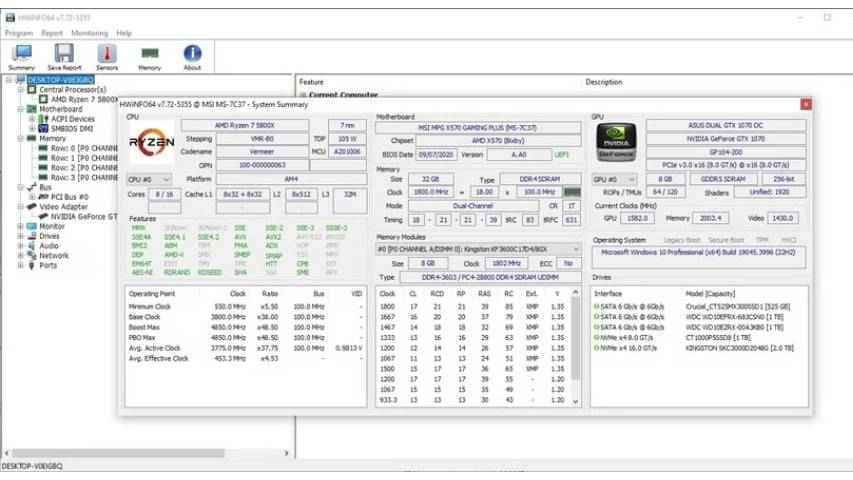Click the Motherboard tree node icon

[x=32, y=109]
